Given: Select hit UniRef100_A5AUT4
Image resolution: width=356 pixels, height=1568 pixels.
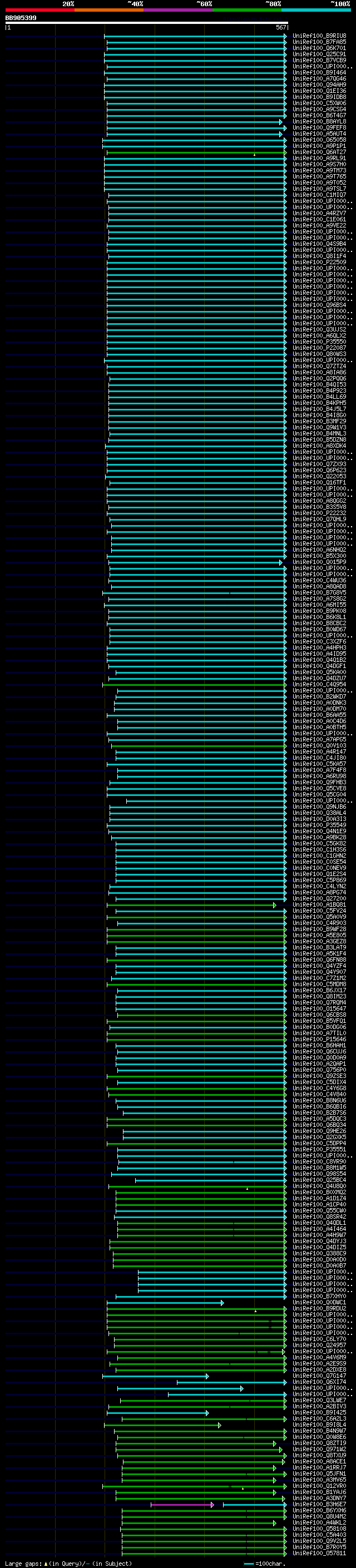Looking at the screenshot, I should pyautogui.click(x=319, y=134).
